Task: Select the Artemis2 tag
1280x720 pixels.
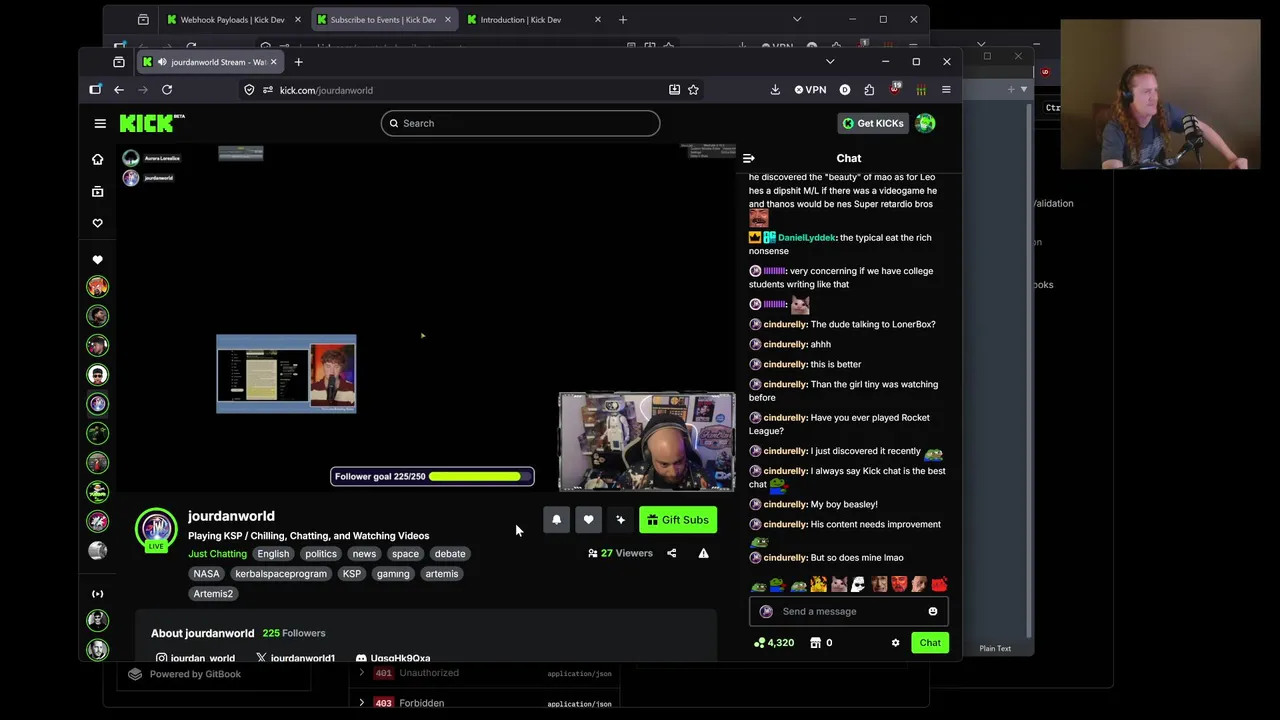Action: point(213,594)
